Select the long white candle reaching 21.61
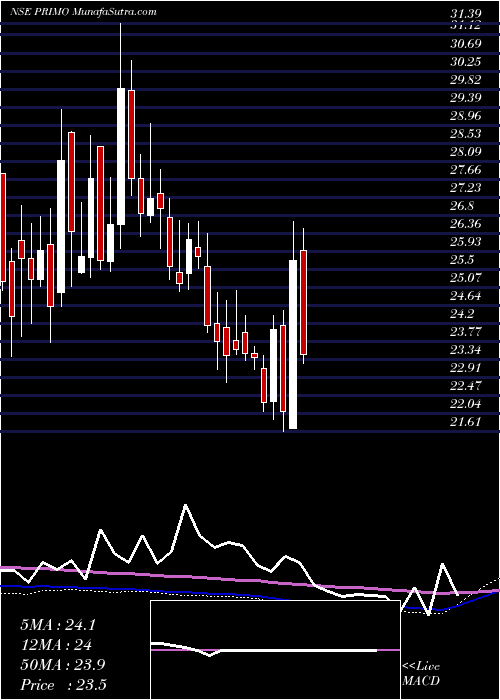This screenshot has width=500, height=700. click(293, 344)
